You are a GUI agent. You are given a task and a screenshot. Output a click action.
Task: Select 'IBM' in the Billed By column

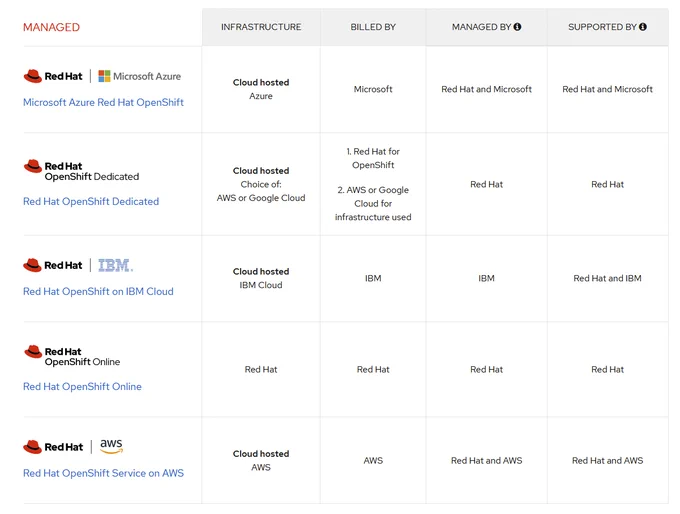(x=373, y=278)
